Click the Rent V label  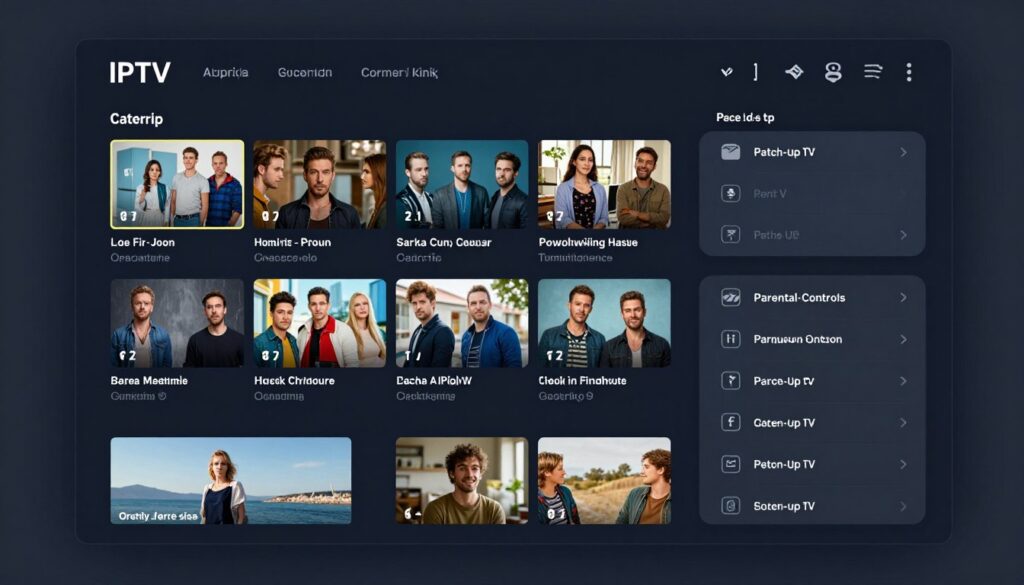point(770,193)
